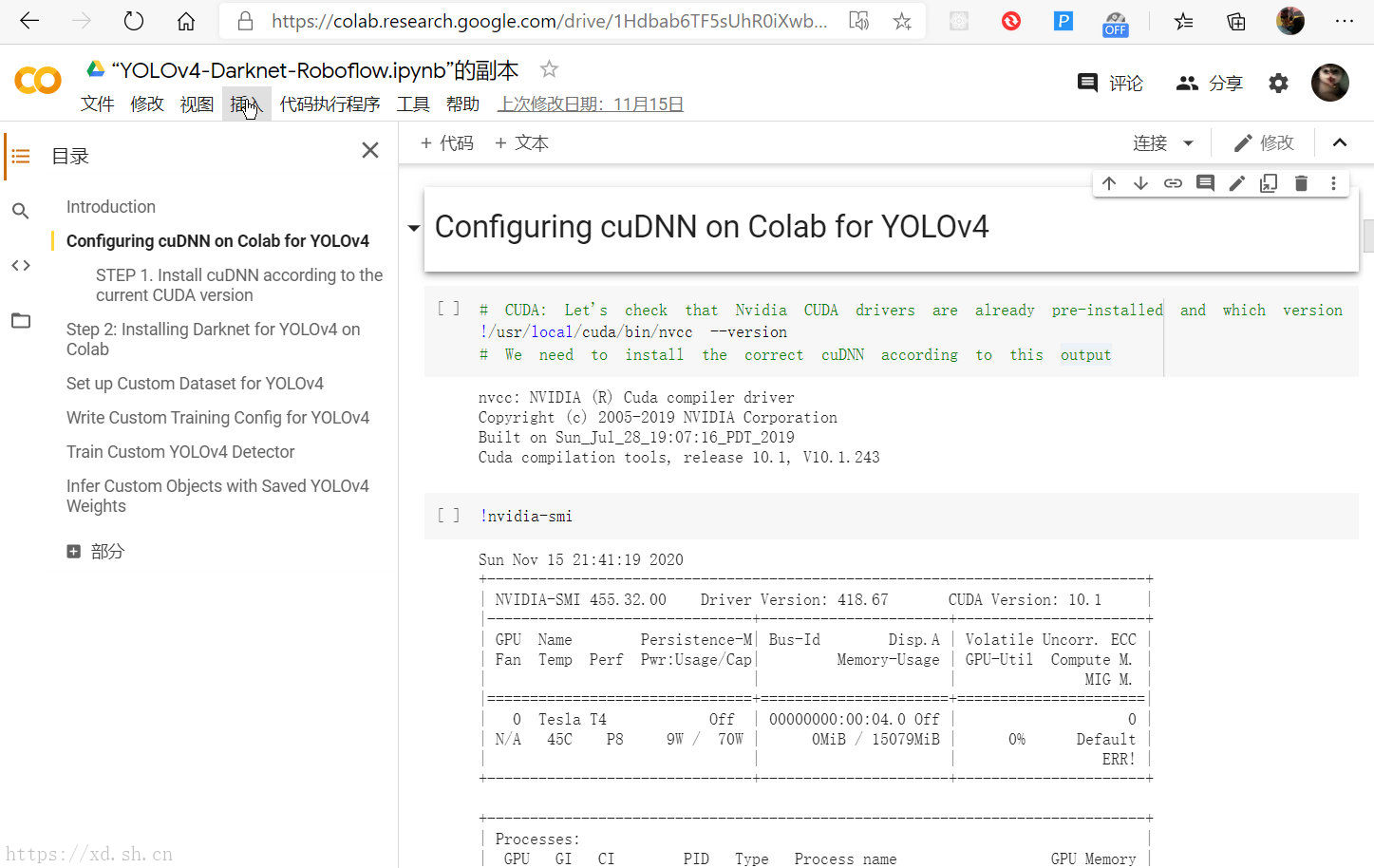The image size is (1374, 868).
Task: Add this page to favorites star
Action: [902, 21]
